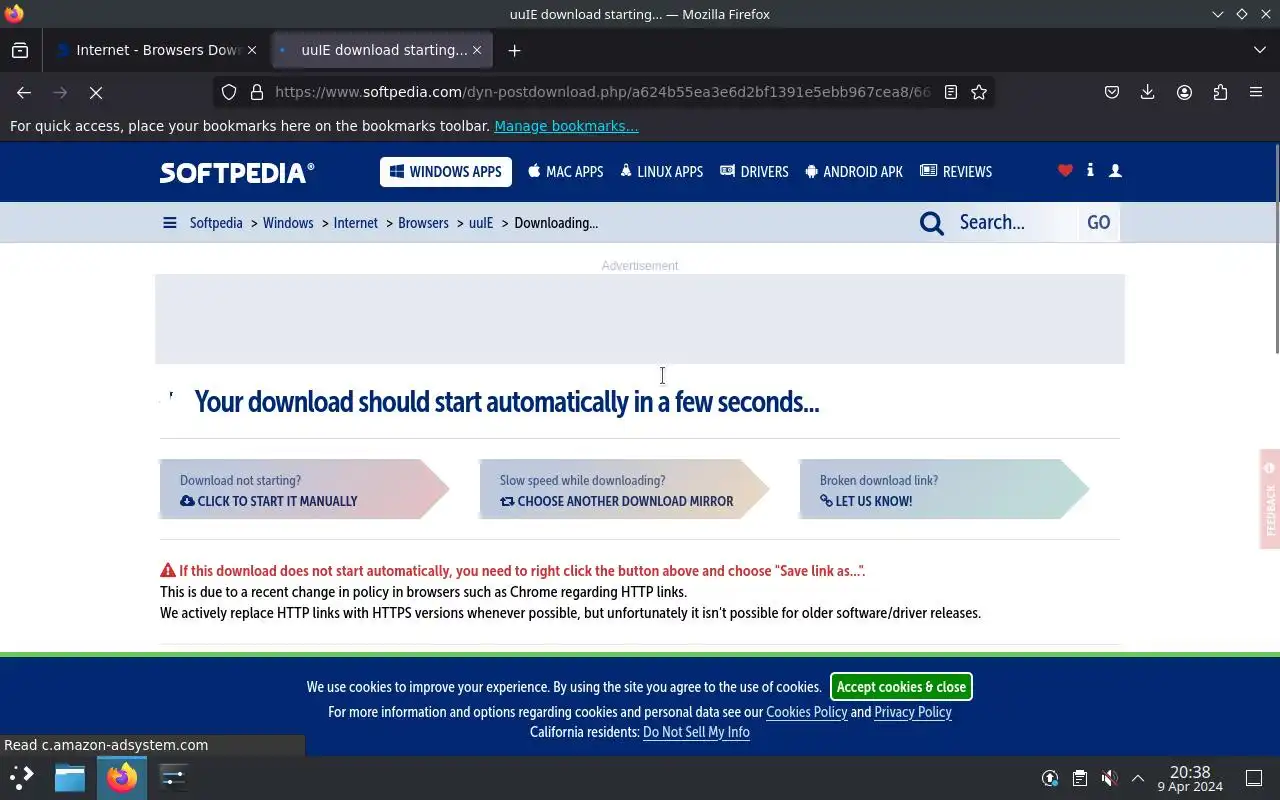This screenshot has height=800, width=1280.
Task: Open site information padlock icon
Action: point(257,92)
